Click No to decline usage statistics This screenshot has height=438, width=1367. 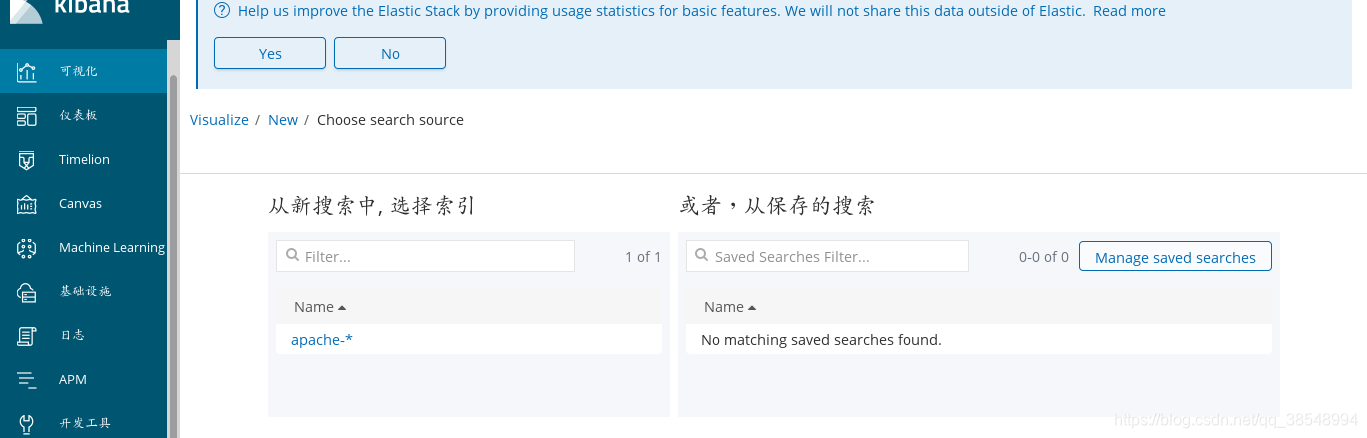390,54
